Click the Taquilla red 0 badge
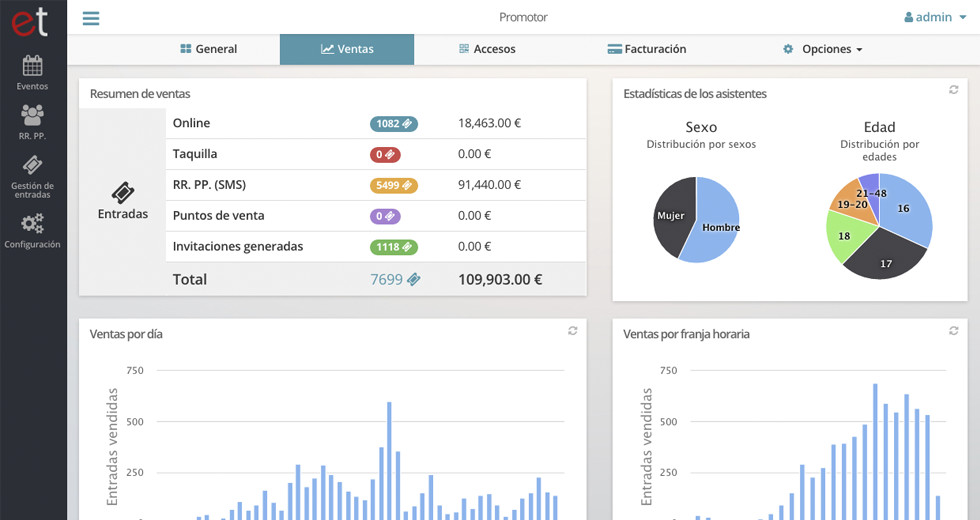Screen dimensions: 980x520 (385, 154)
